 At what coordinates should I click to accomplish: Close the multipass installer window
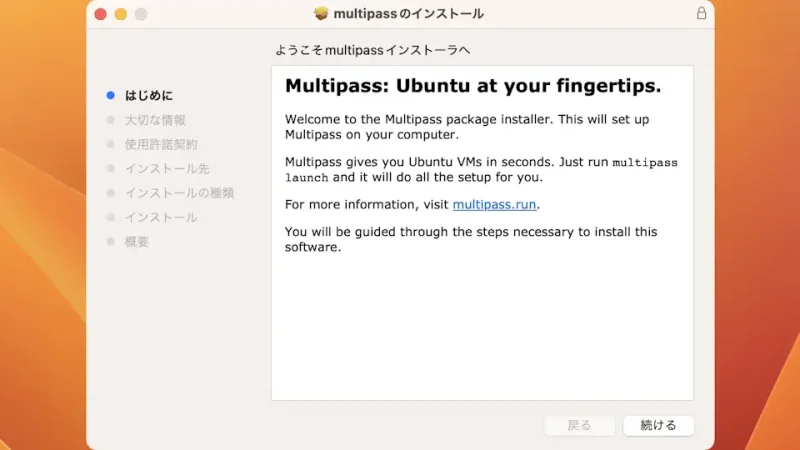pos(101,14)
